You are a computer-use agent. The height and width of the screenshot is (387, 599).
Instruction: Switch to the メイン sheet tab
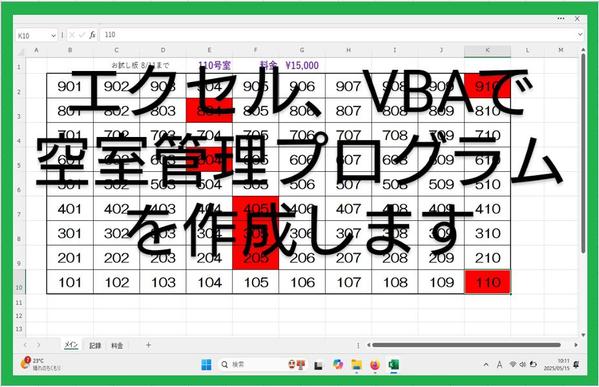(71, 345)
